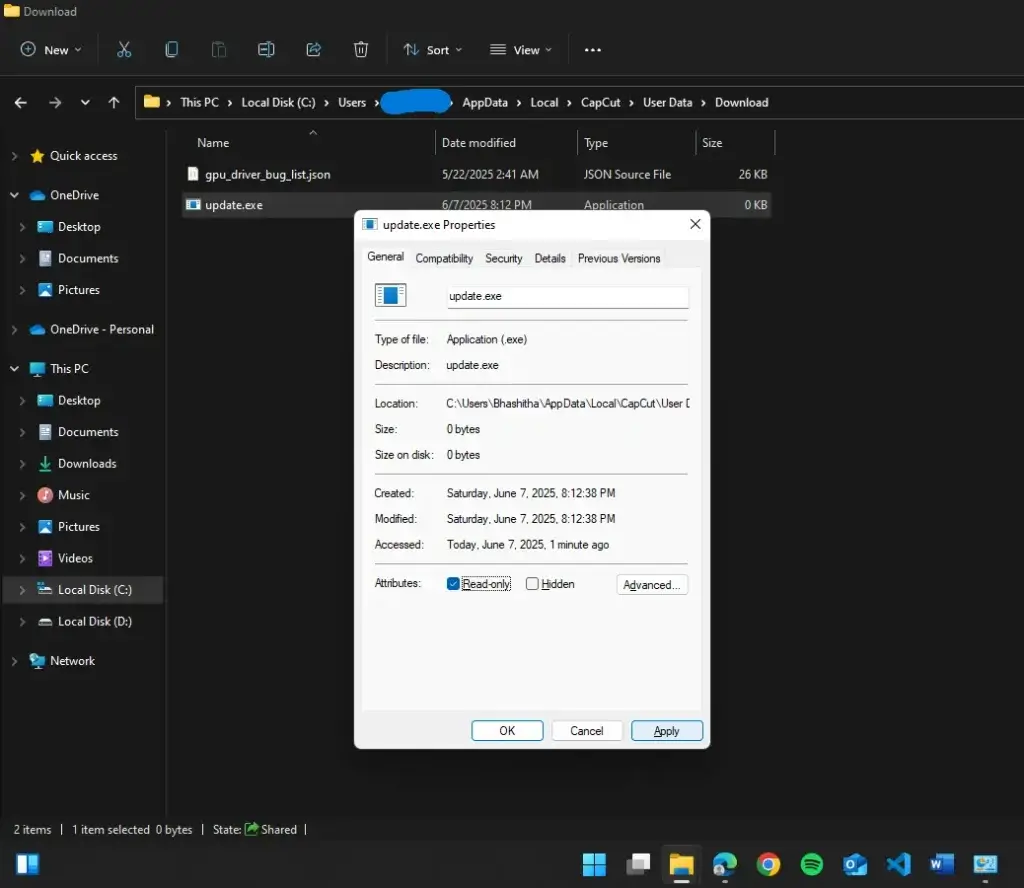Image resolution: width=1024 pixels, height=888 pixels.
Task: Select Documents under OneDrive
Action: [88, 259]
